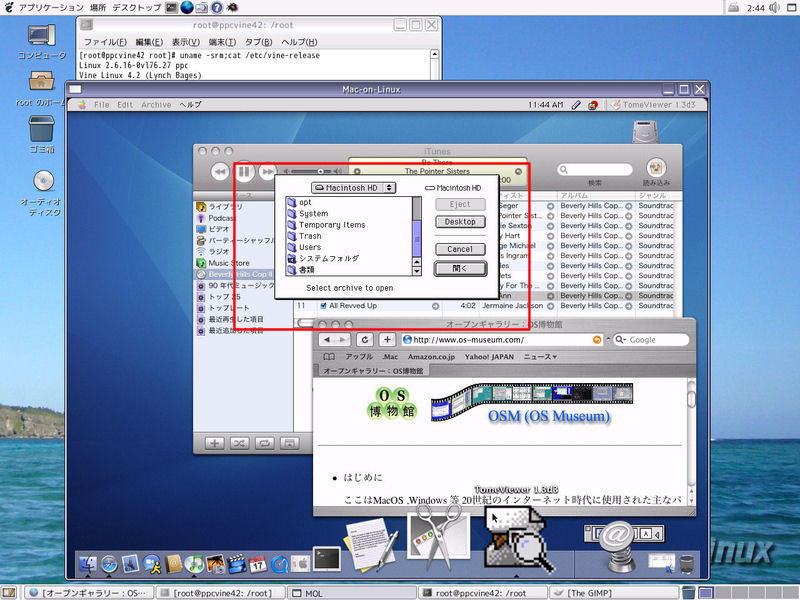Click Yahoo! JAPAN bookmark in Safari
The height and width of the screenshot is (600, 800).
point(489,357)
